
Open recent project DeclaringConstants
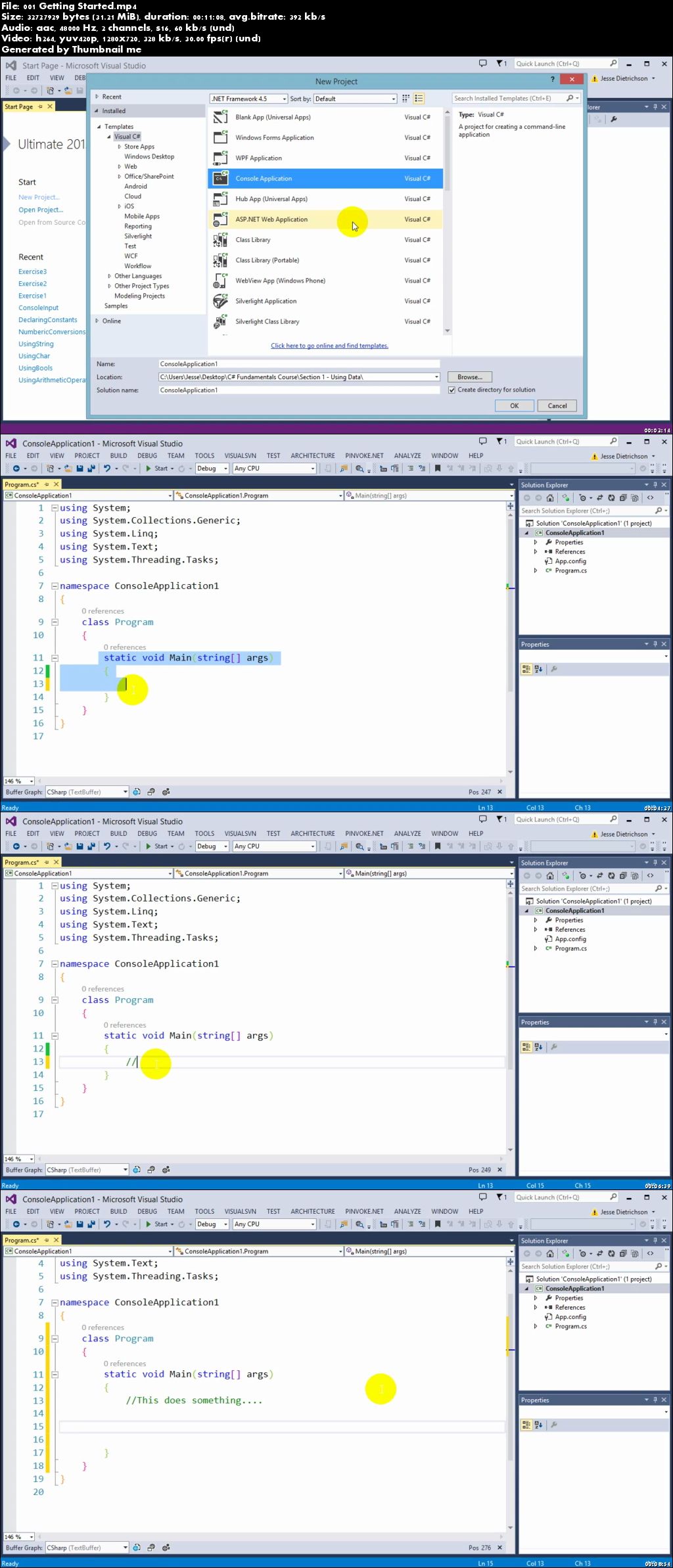point(48,320)
